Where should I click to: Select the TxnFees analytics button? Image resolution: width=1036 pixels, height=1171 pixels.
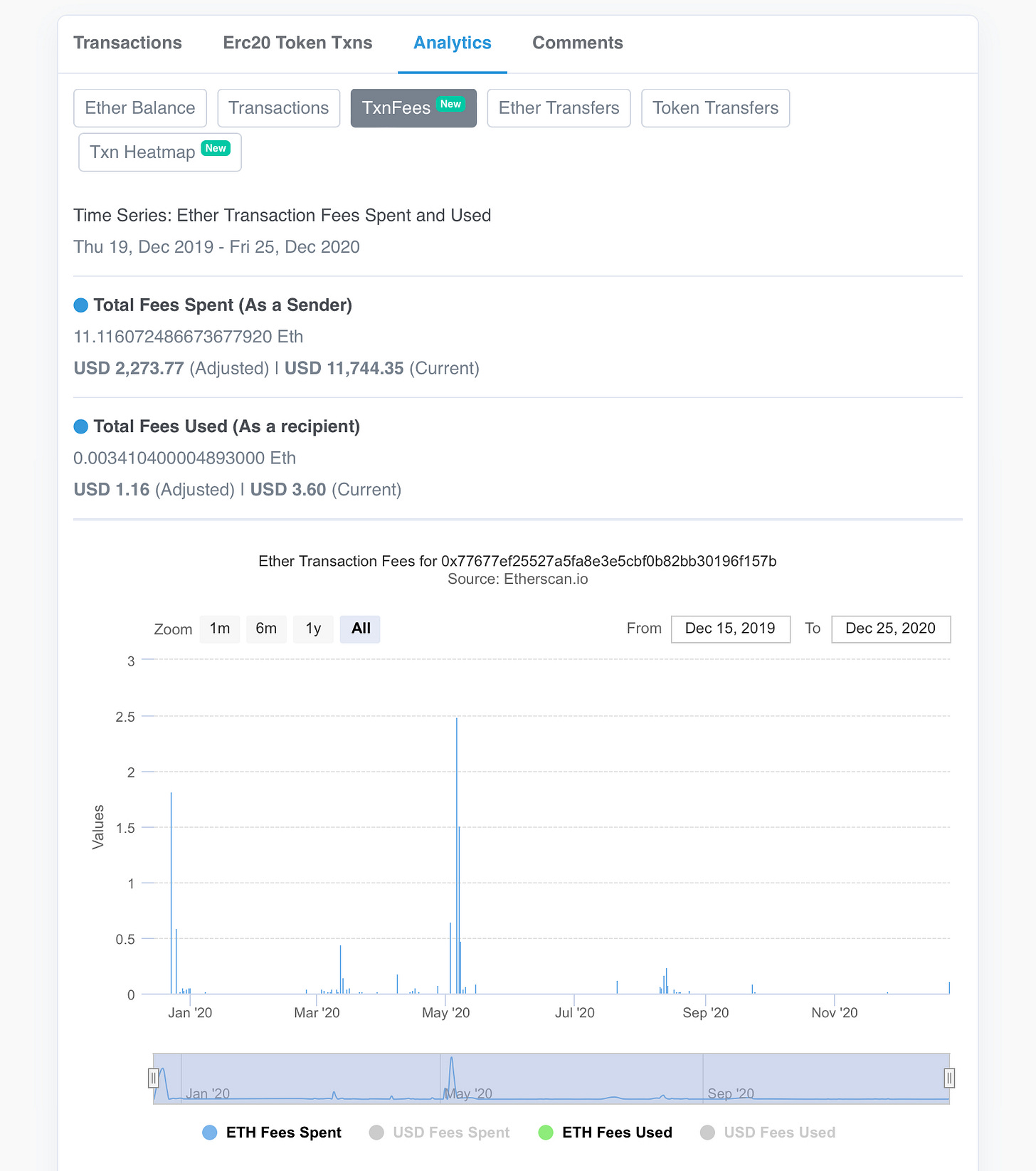pos(413,108)
